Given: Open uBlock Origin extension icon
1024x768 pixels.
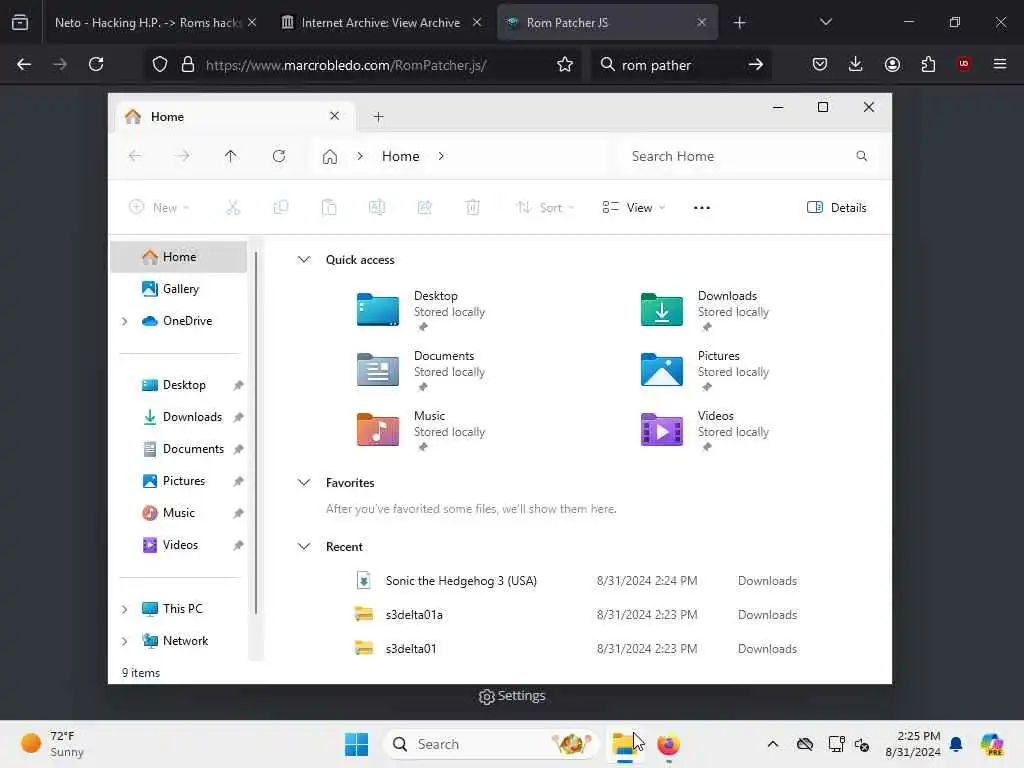Looking at the screenshot, I should tap(964, 64).
